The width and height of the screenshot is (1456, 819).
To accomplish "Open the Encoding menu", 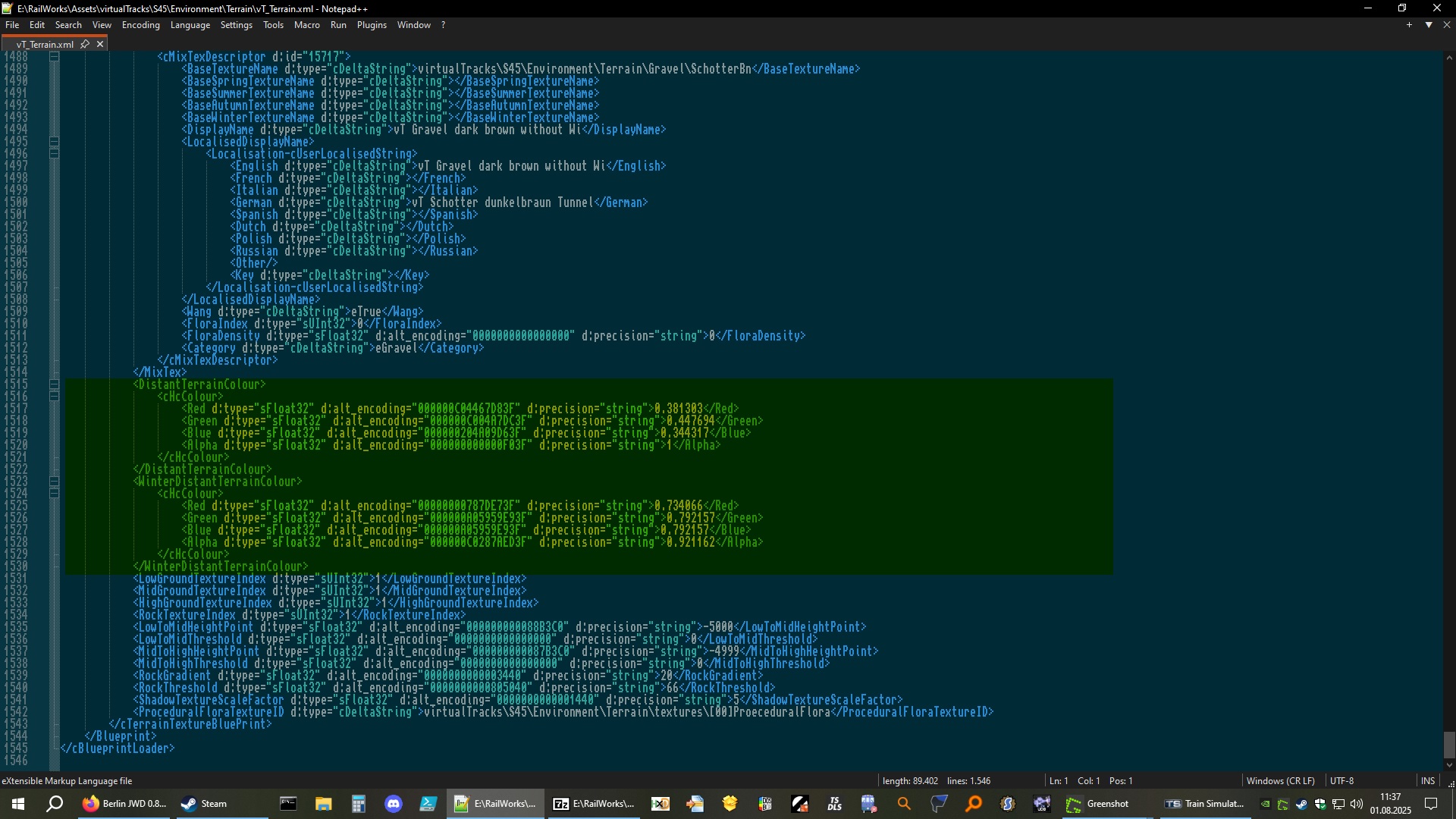I will [140, 25].
